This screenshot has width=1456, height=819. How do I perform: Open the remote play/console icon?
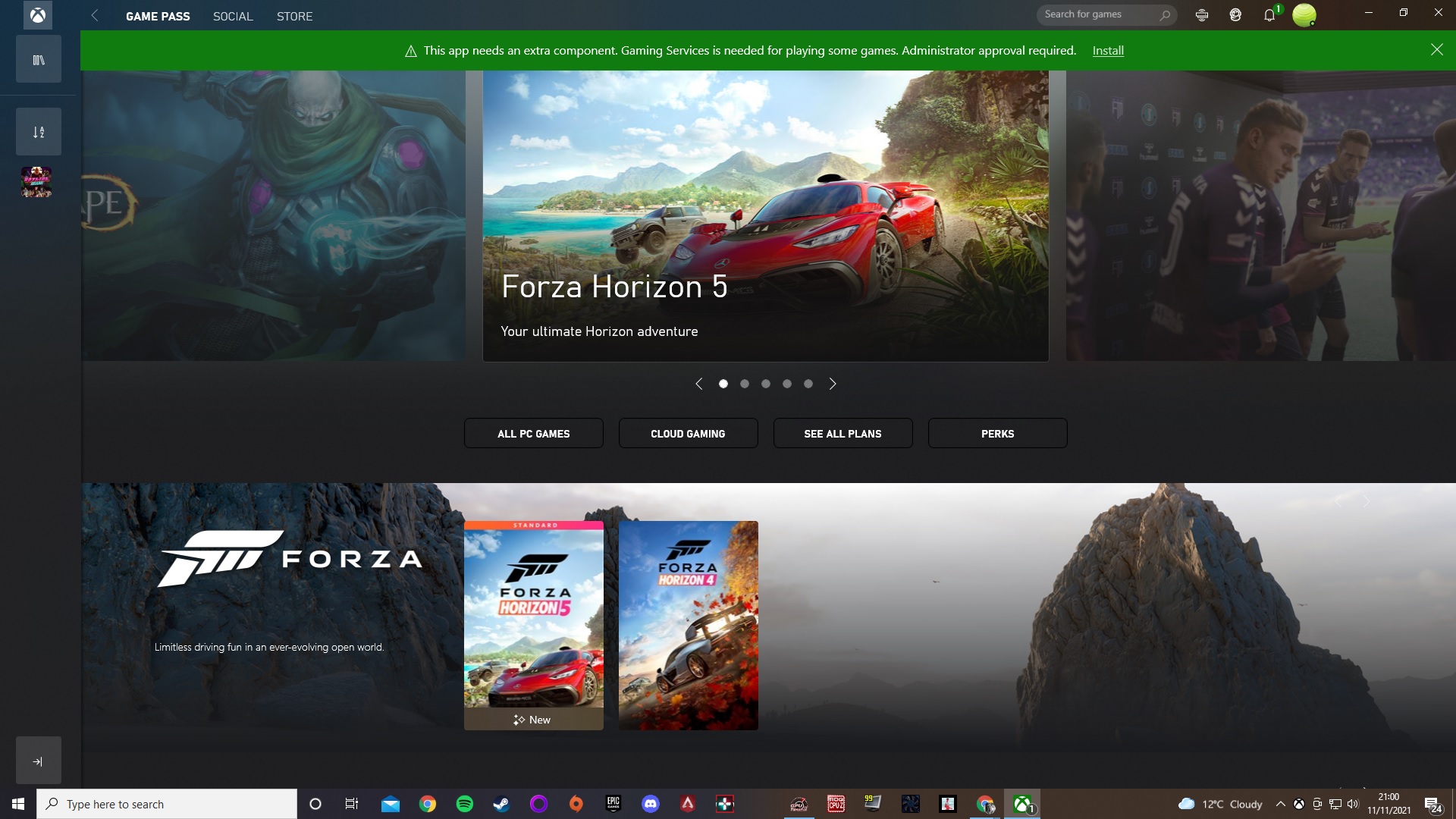pyautogui.click(x=1202, y=14)
